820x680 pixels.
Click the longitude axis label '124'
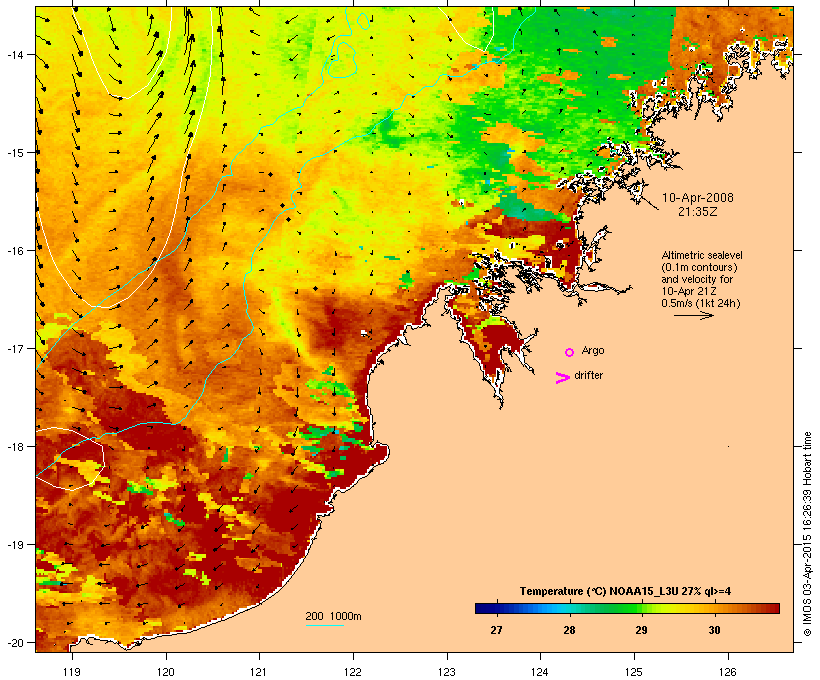pyautogui.click(x=540, y=672)
